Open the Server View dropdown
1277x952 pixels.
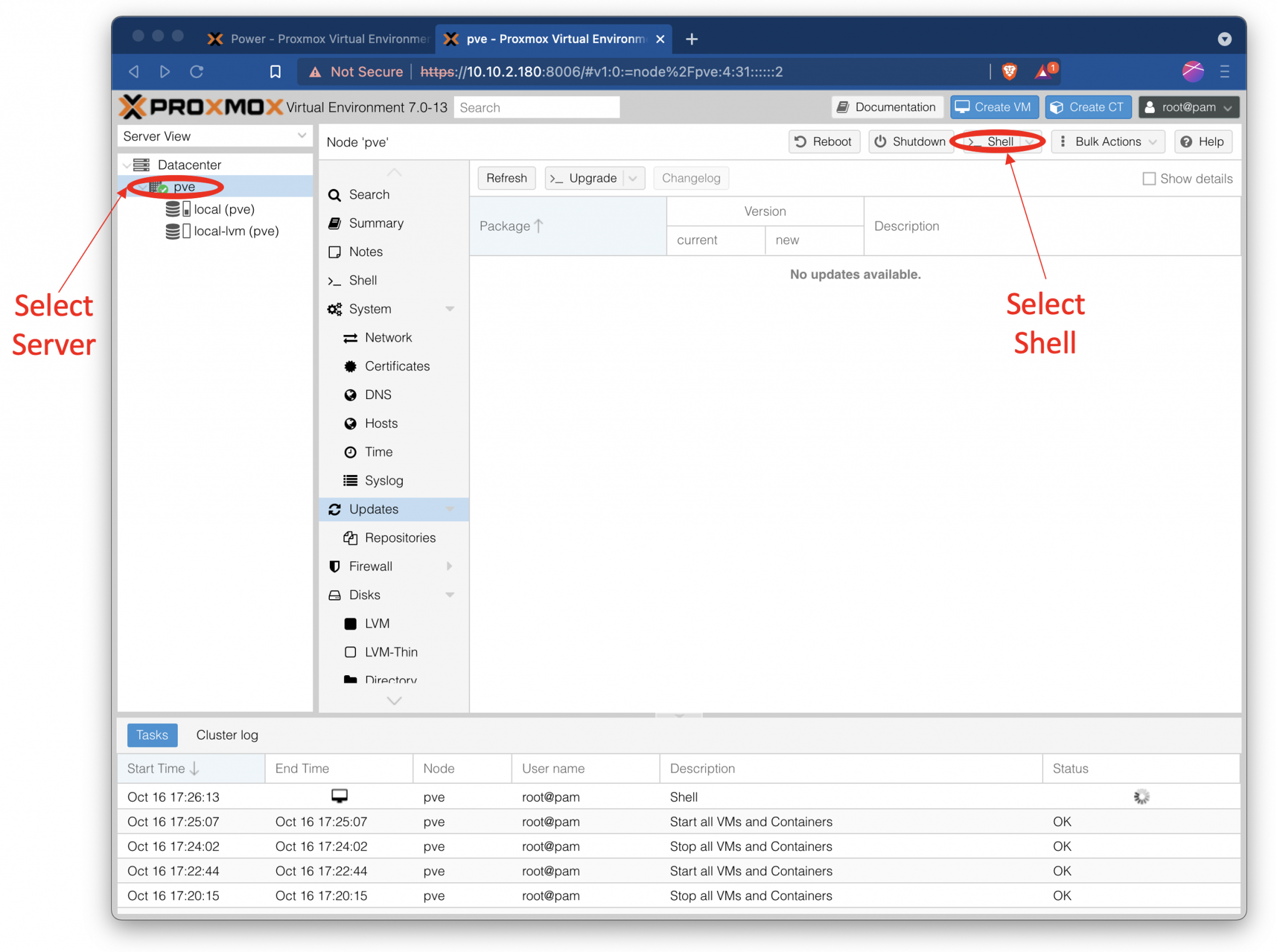(x=214, y=136)
